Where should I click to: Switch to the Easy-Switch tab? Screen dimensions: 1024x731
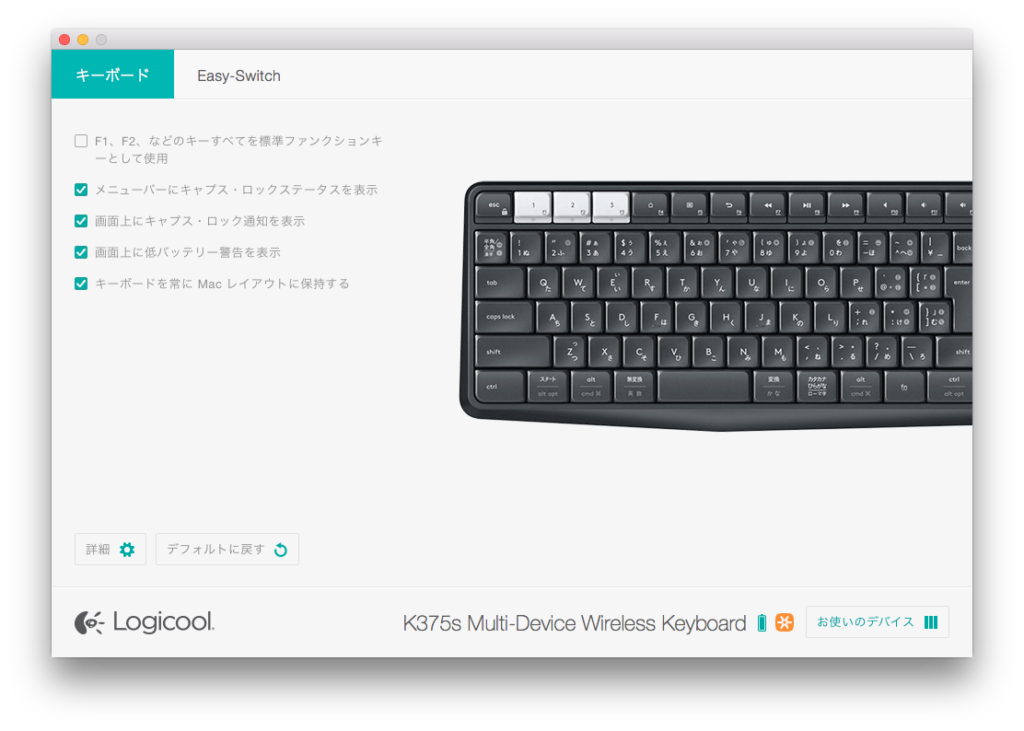click(238, 76)
